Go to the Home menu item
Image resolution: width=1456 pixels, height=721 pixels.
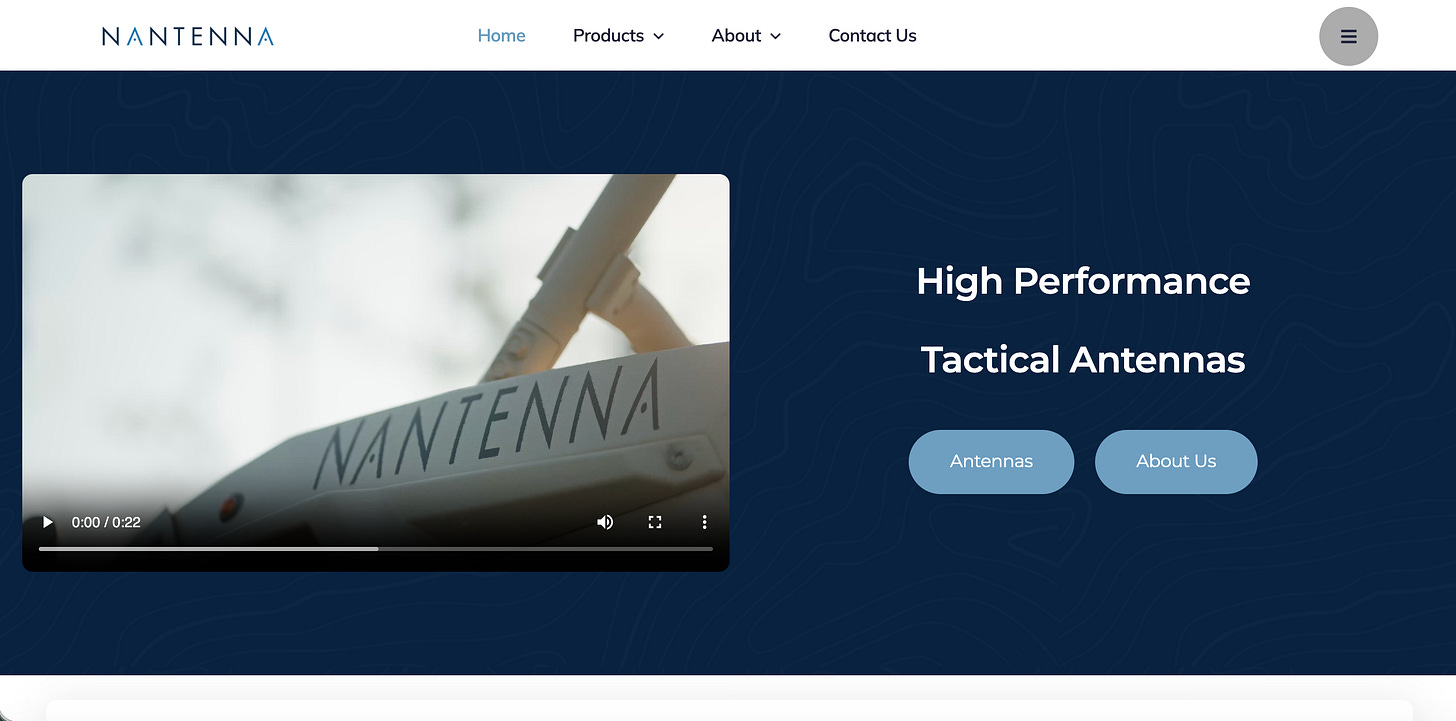pos(501,36)
